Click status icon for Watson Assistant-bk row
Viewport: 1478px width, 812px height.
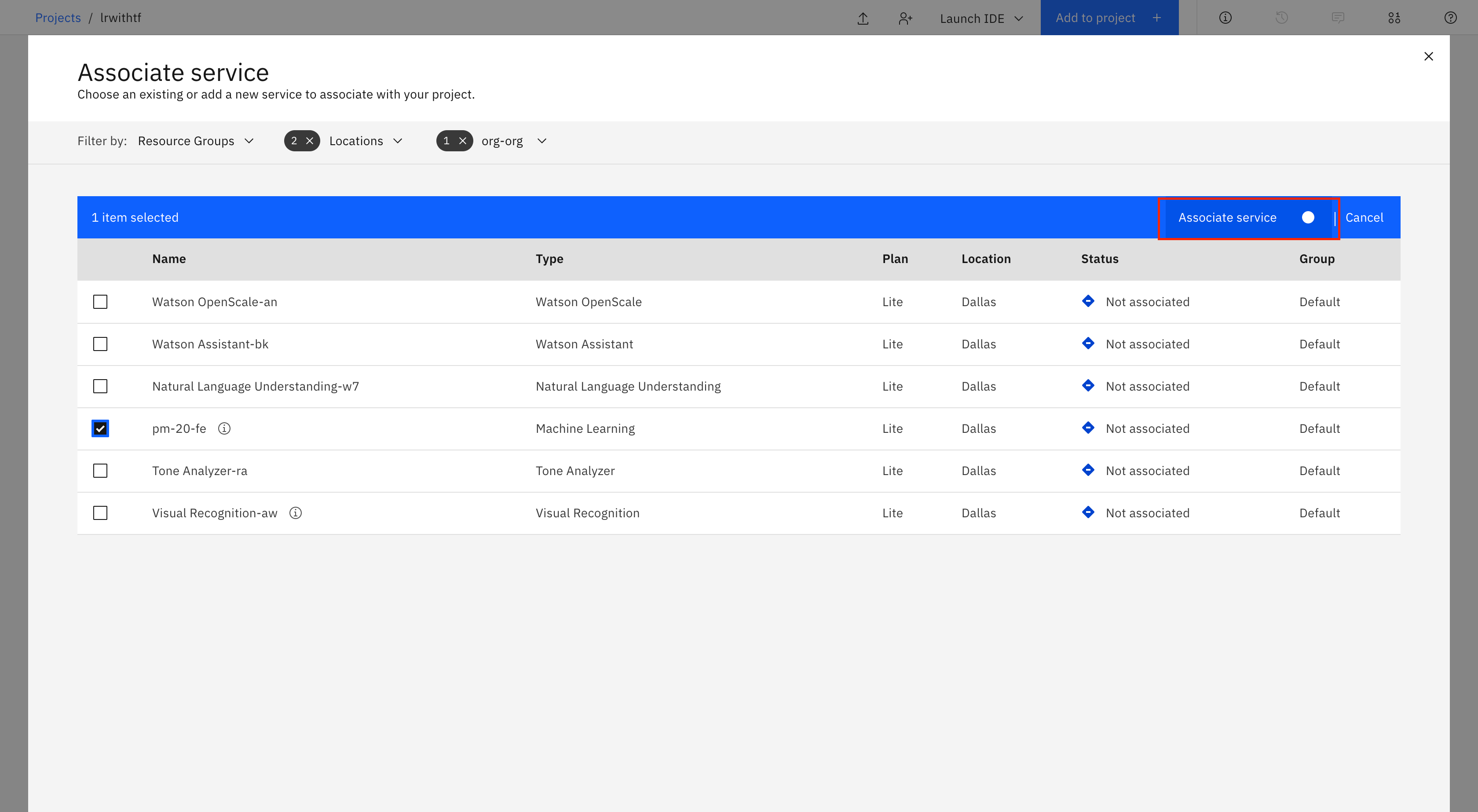1088,343
